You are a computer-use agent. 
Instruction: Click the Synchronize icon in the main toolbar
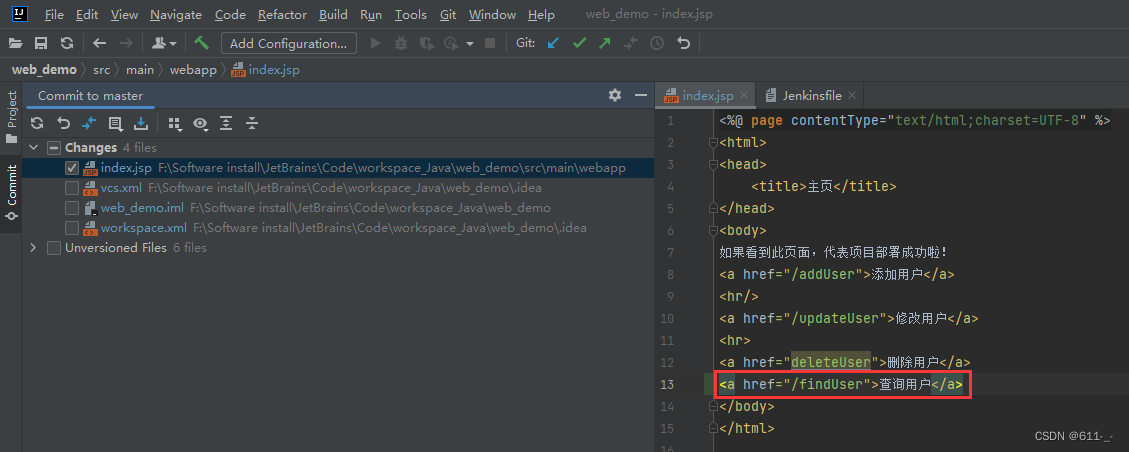(x=67, y=44)
